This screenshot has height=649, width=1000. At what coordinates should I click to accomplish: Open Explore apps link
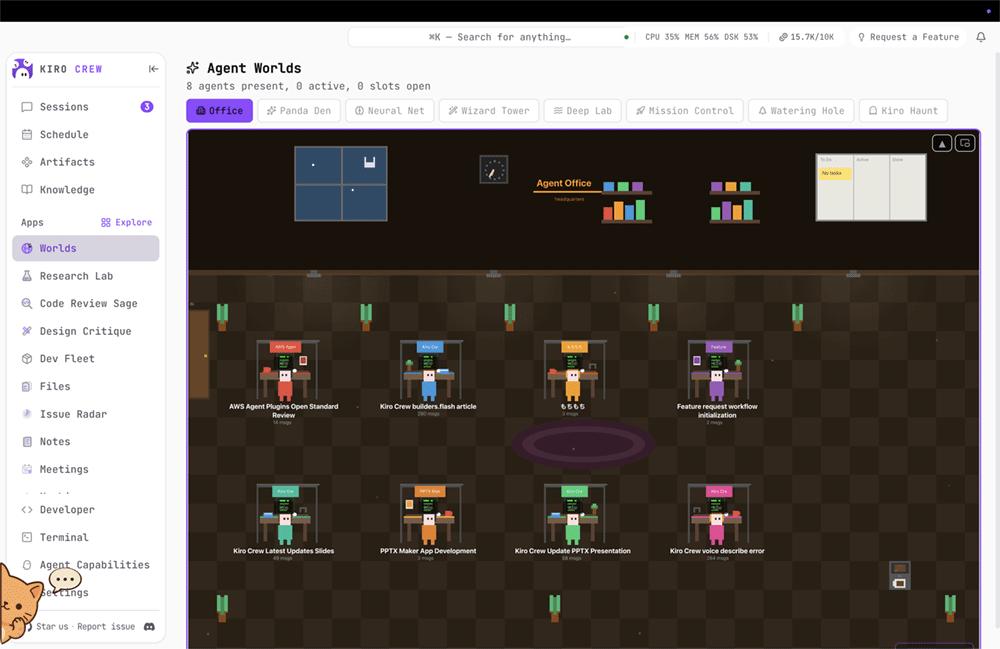126,222
